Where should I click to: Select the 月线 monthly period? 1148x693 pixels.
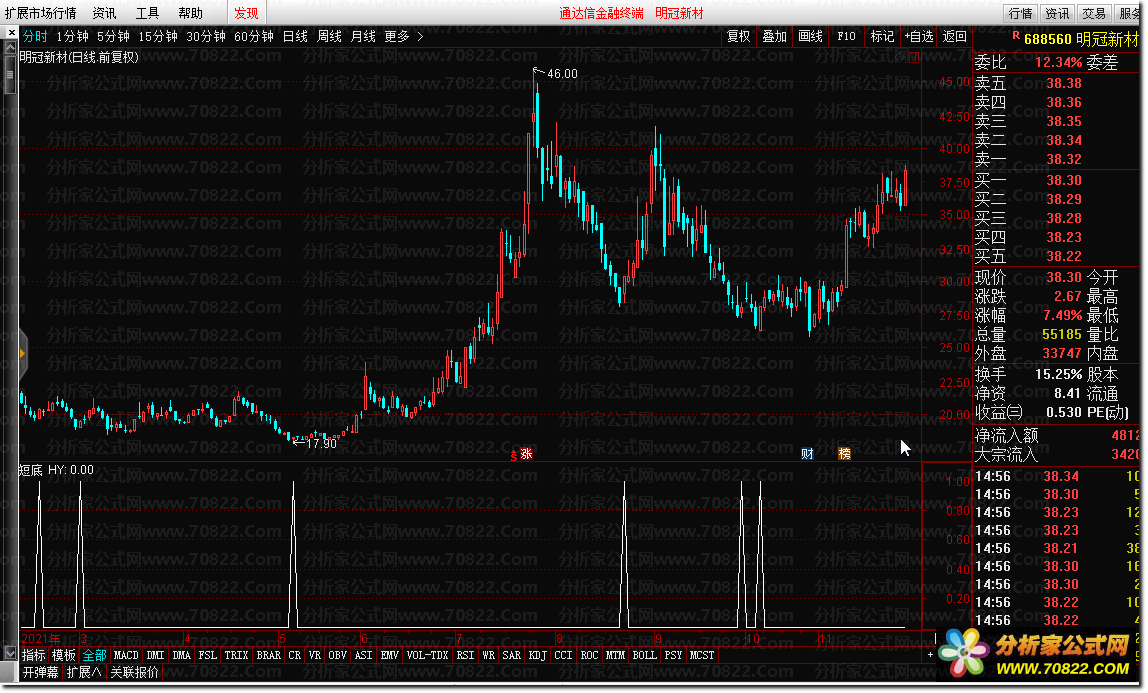[363, 37]
